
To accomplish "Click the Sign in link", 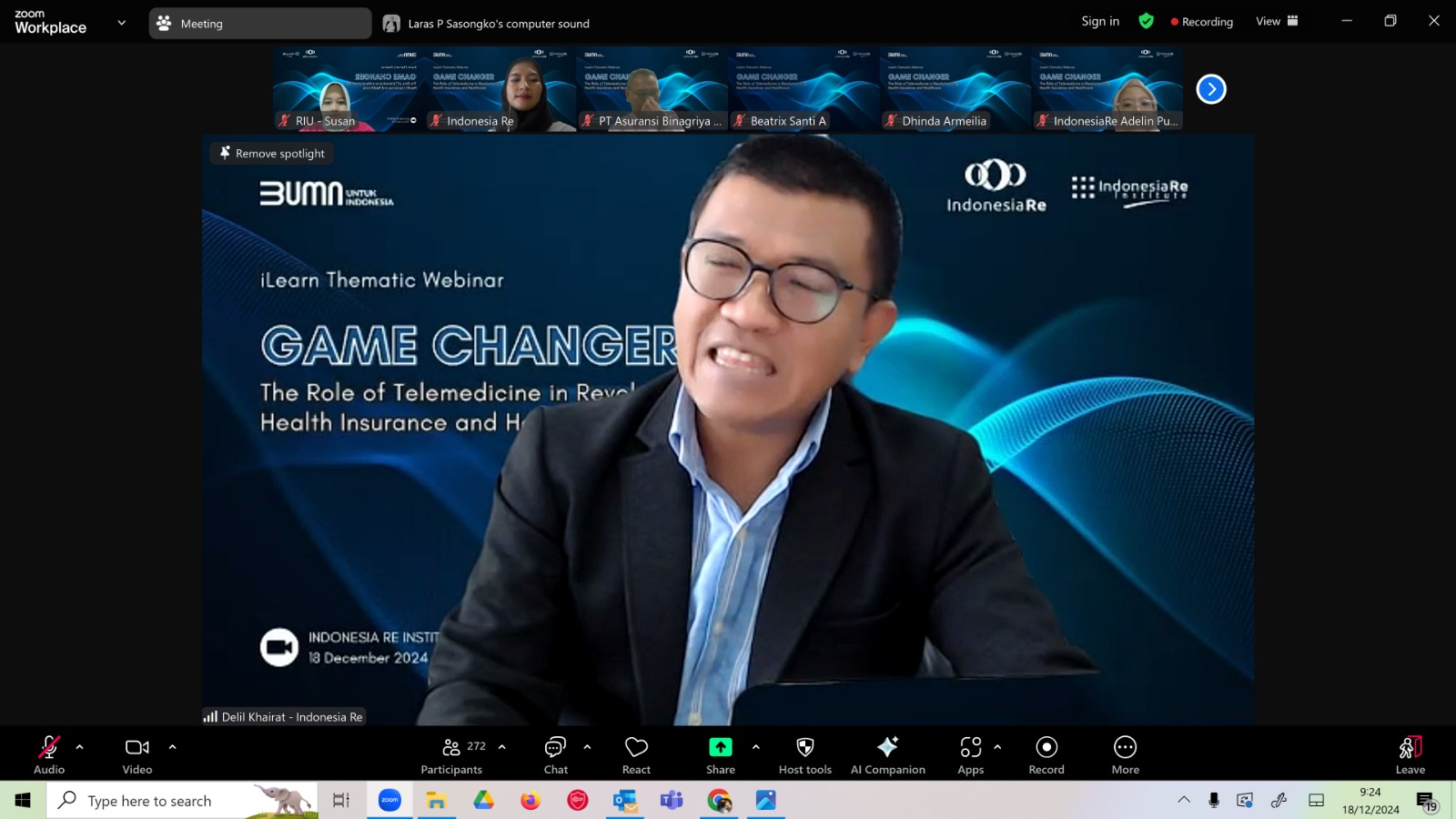I will (x=1100, y=21).
